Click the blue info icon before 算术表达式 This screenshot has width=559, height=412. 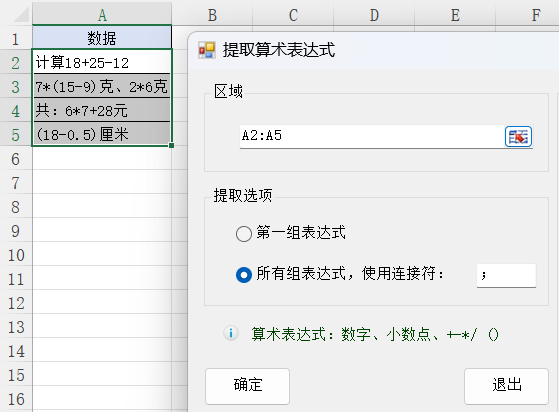click(231, 333)
